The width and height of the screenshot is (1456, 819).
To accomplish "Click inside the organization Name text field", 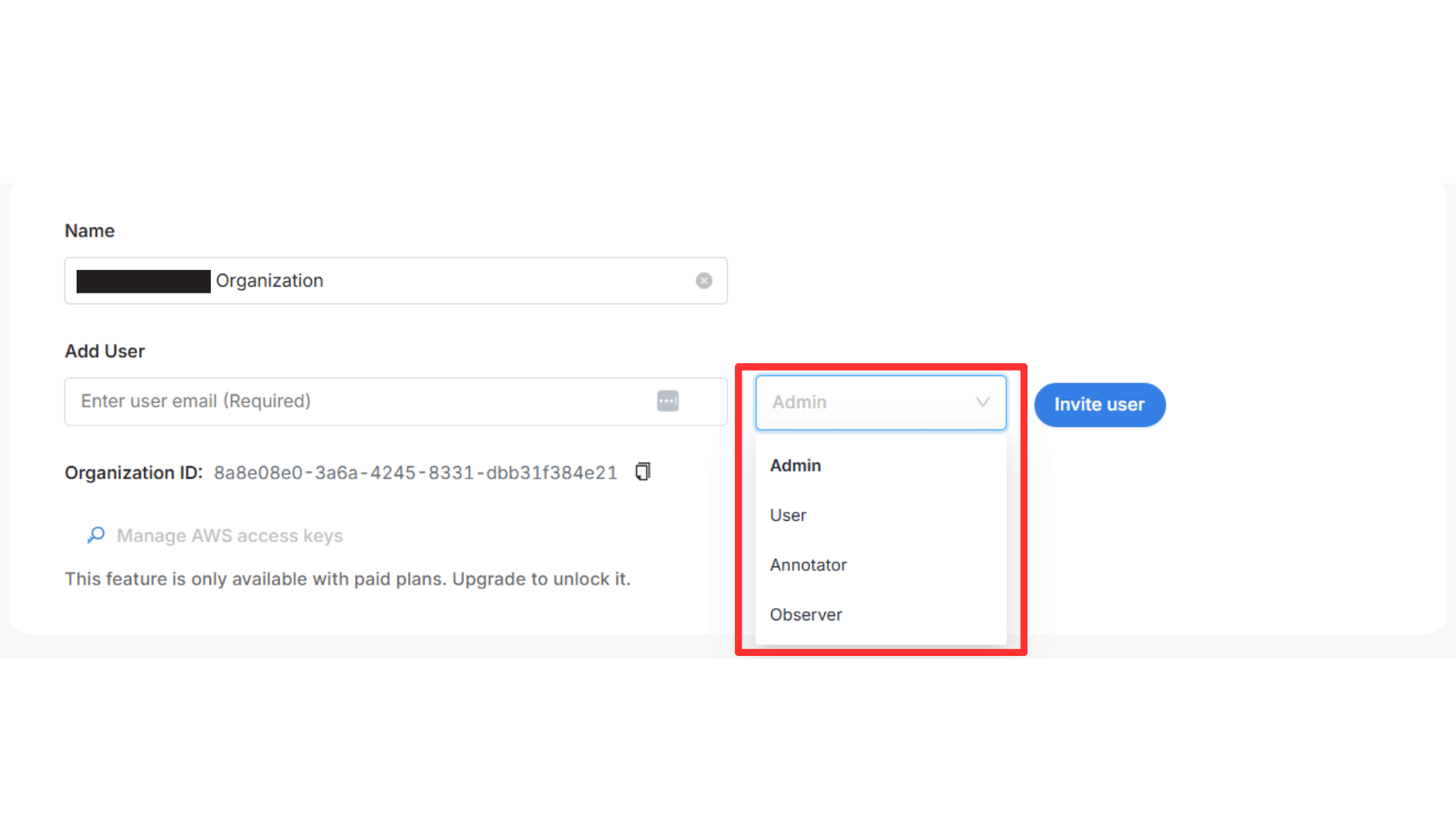I will (x=493, y=281).
